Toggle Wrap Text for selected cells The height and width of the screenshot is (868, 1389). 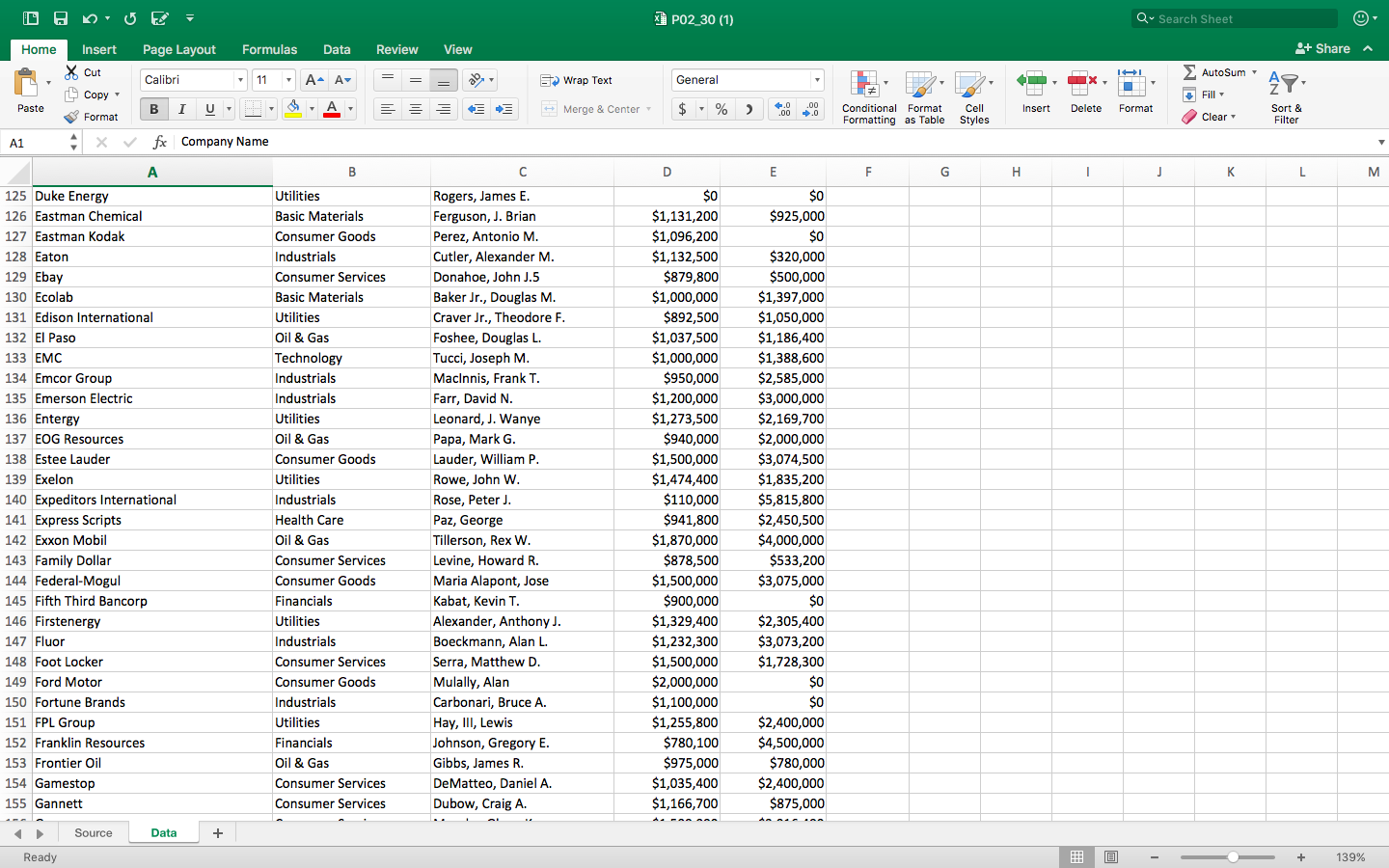coord(577,80)
